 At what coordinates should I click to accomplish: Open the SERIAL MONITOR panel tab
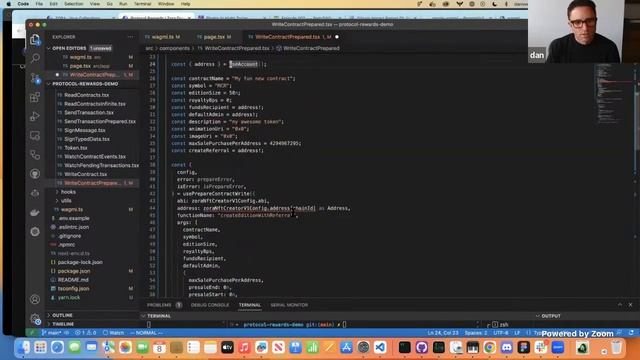click(x=289, y=305)
